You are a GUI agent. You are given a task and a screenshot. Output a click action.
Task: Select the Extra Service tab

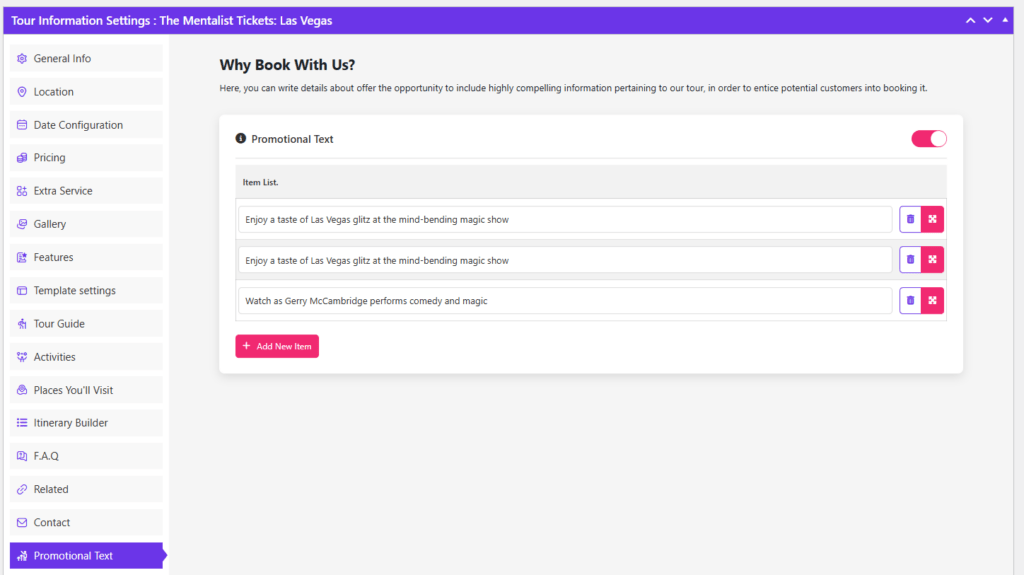point(86,191)
